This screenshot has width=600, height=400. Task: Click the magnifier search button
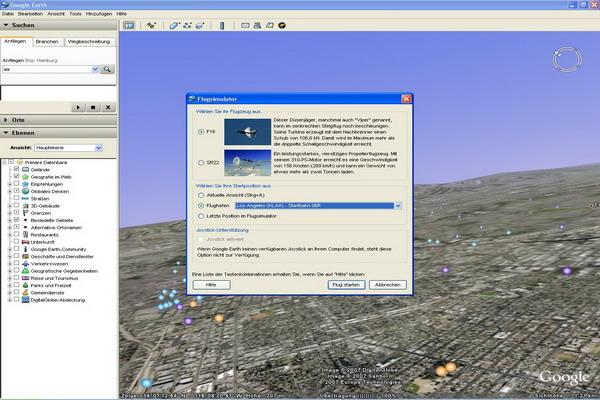107,69
